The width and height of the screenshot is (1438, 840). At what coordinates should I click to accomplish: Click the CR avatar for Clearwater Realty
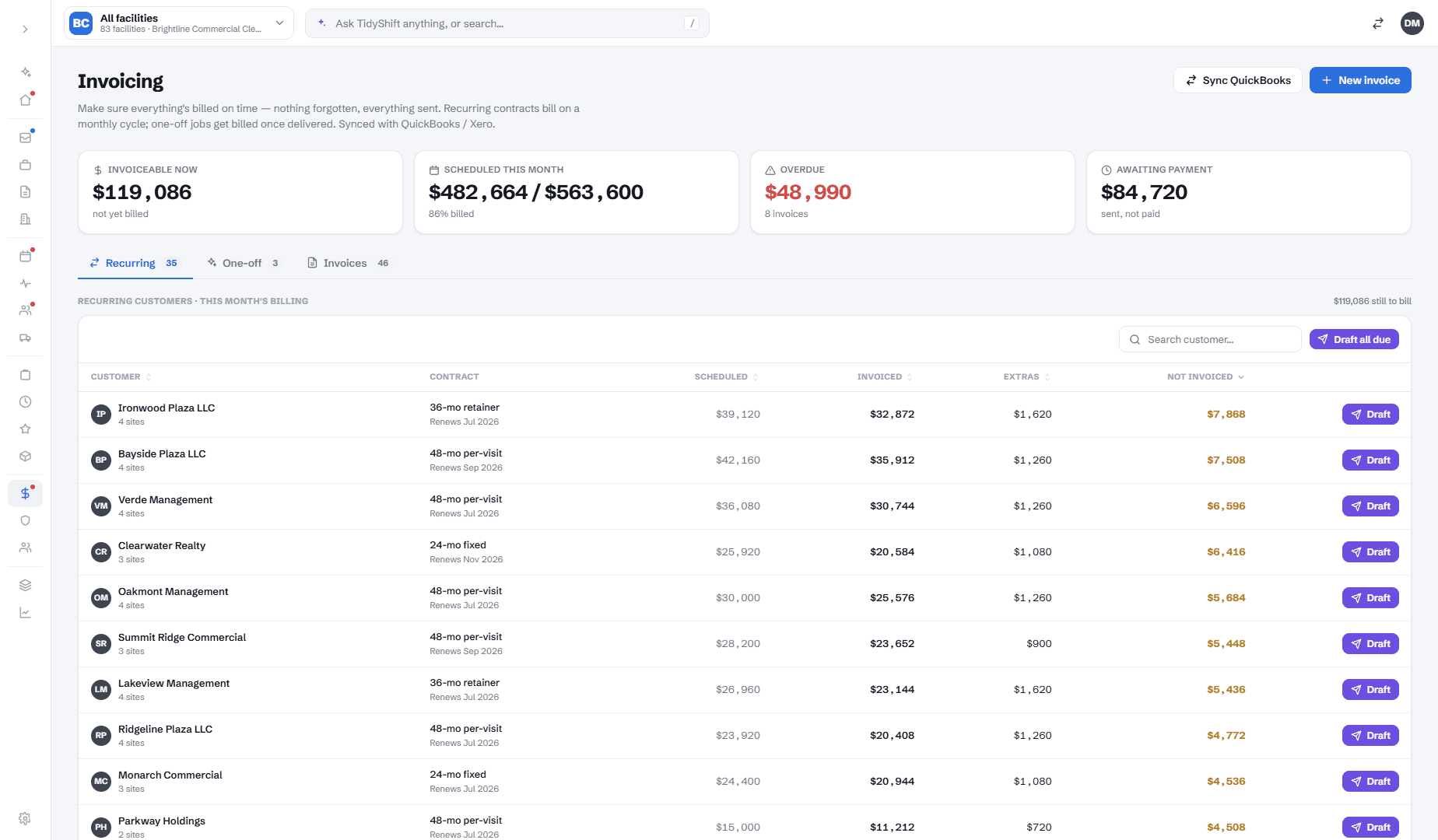(101, 552)
